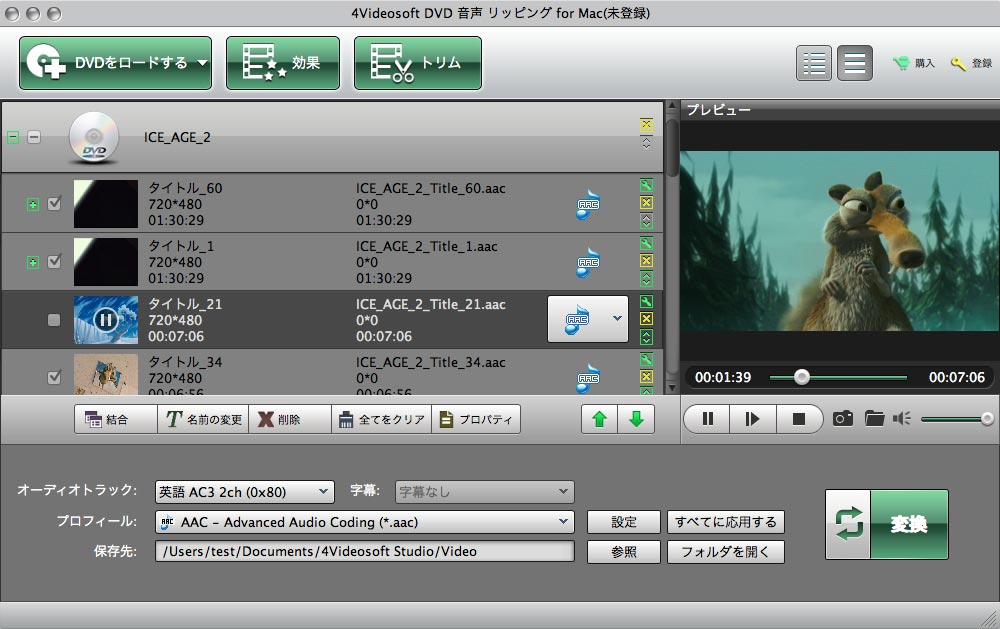The width and height of the screenshot is (1000, 629).
Task: Step to the next frame in preview
Action: 753,418
